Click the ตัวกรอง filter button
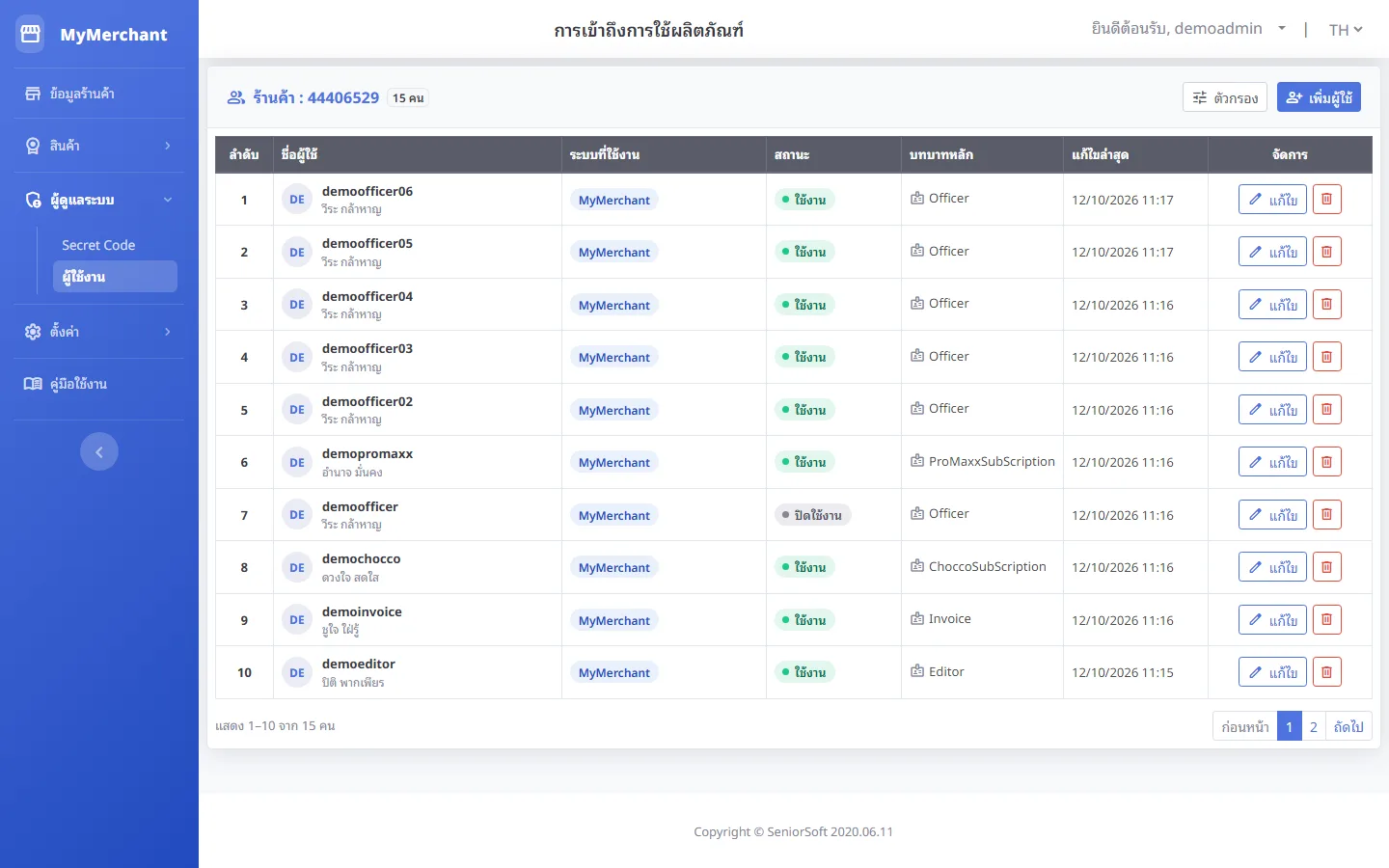Image resolution: width=1389 pixels, height=868 pixels. (1225, 97)
